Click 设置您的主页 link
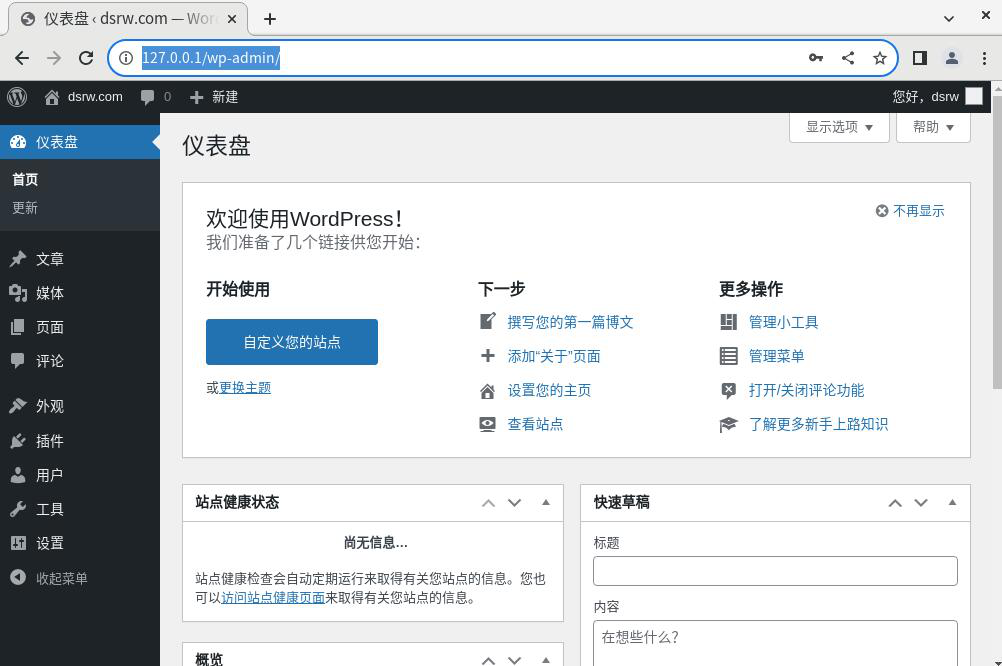 click(x=549, y=390)
